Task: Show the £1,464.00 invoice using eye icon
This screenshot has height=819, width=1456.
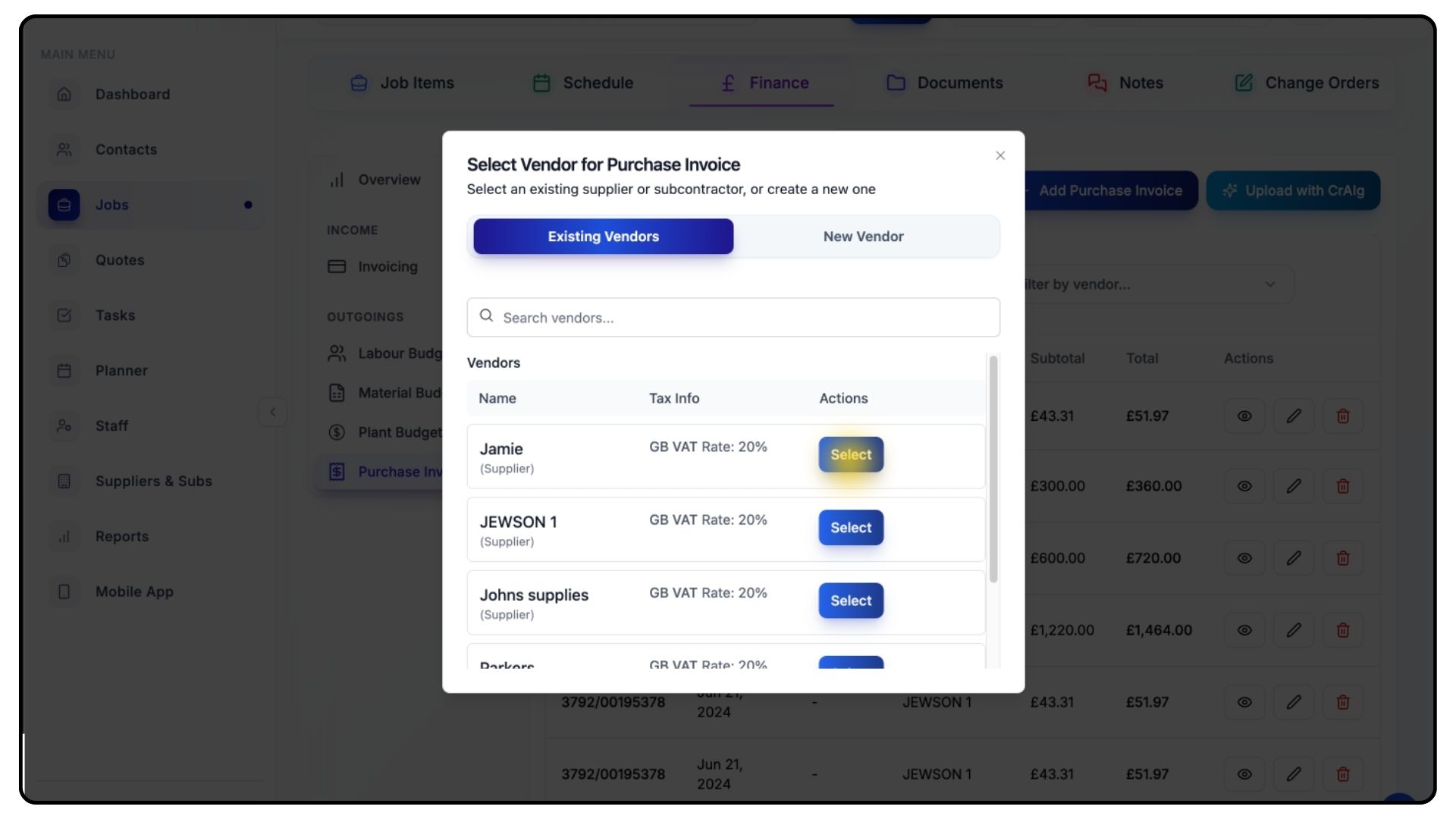Action: coord(1244,630)
